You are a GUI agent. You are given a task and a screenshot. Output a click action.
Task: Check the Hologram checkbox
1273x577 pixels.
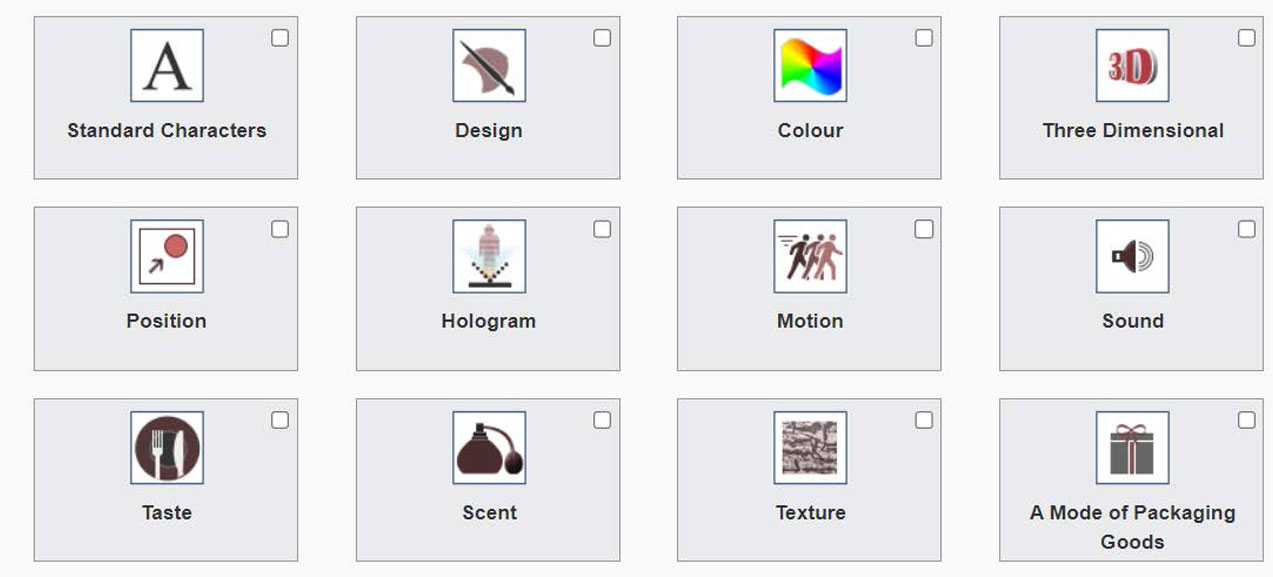[602, 229]
